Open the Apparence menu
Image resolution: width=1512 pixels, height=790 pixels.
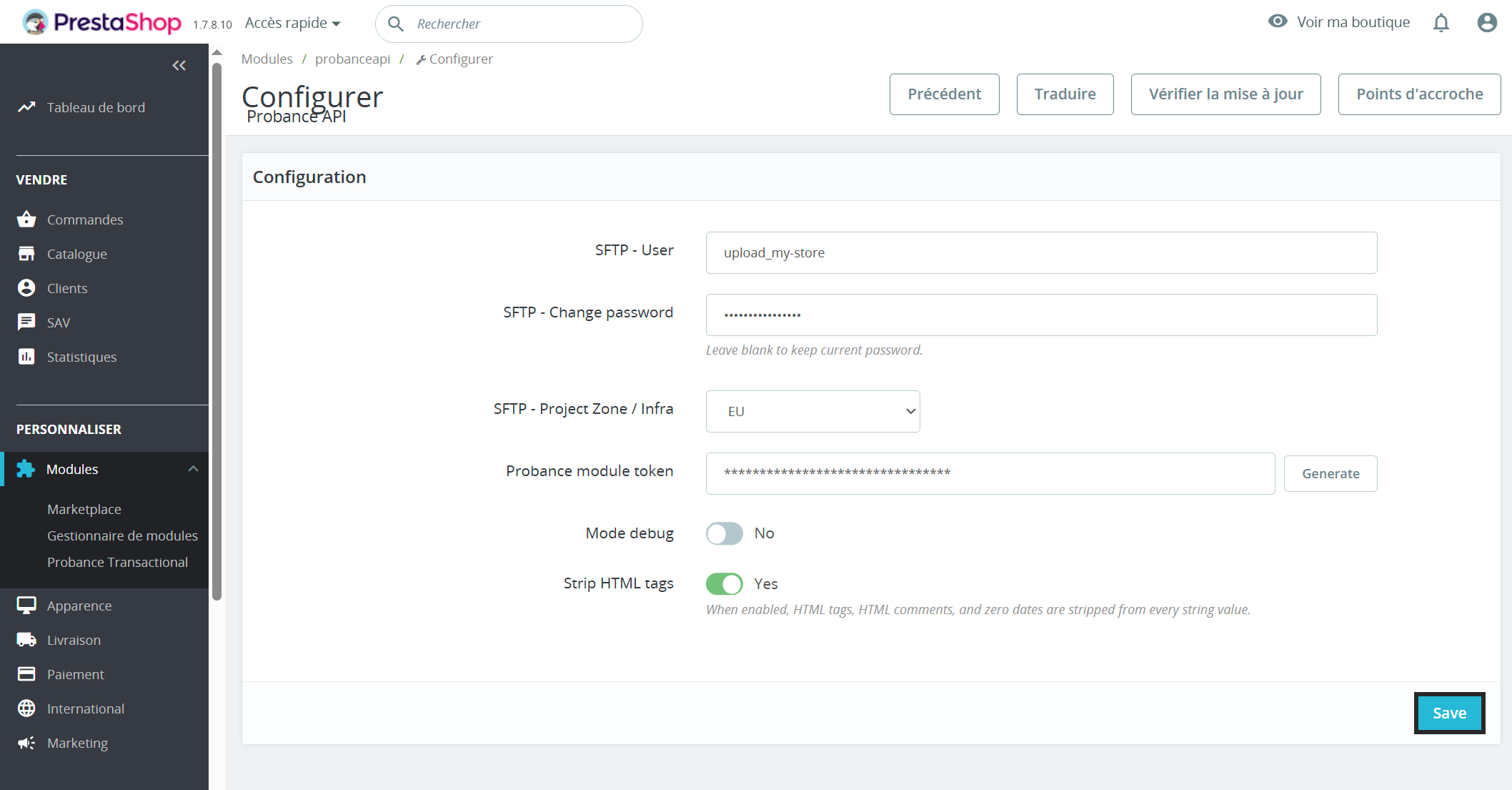click(79, 606)
